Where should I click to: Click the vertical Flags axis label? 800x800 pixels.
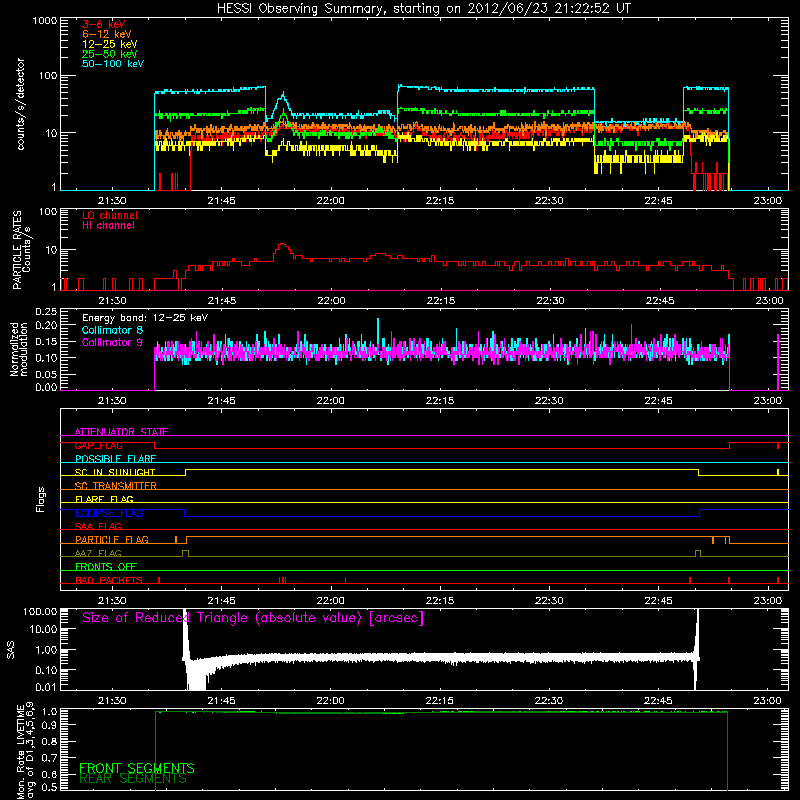point(41,499)
